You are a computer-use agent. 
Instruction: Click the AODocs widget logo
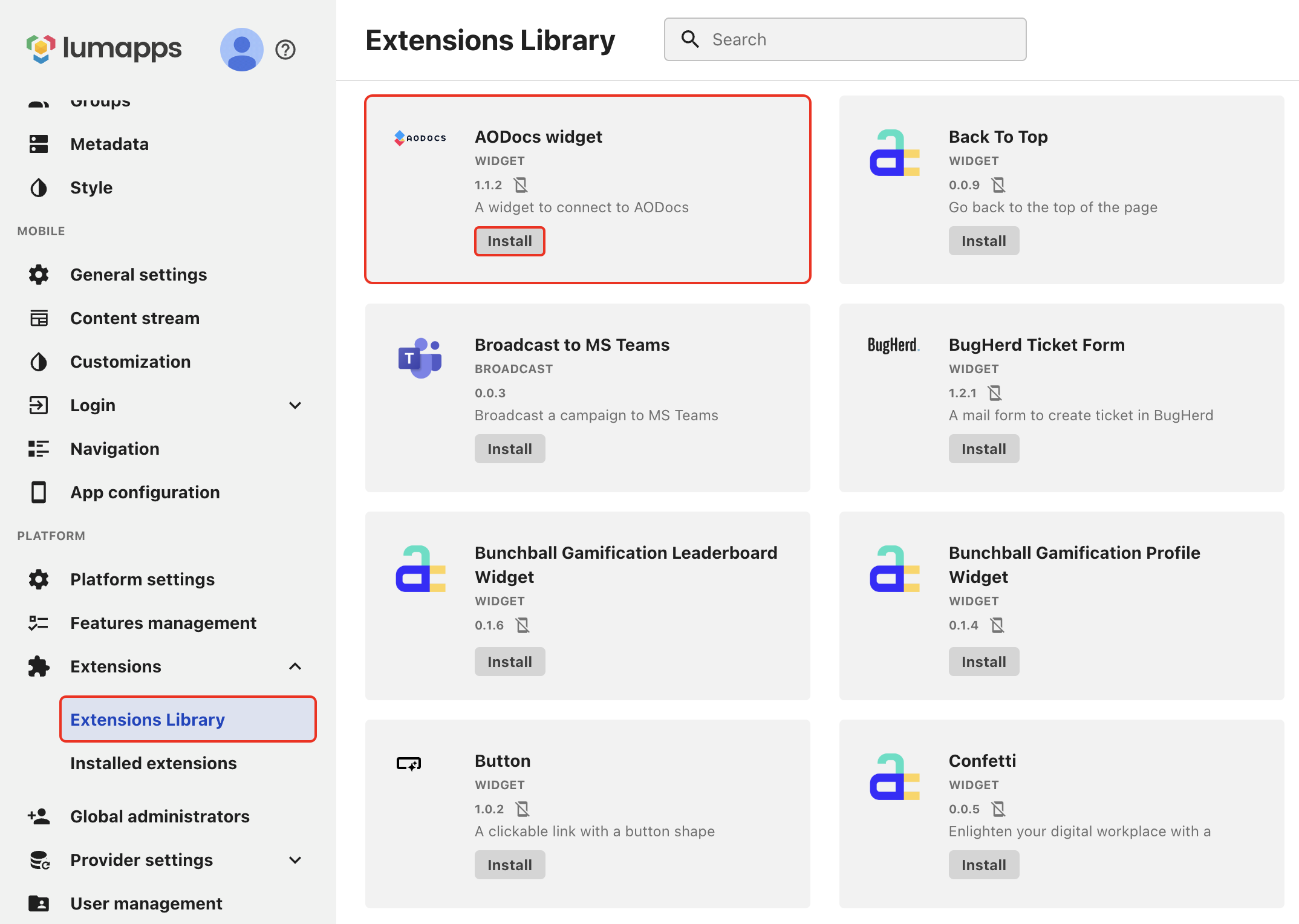pyautogui.click(x=420, y=138)
